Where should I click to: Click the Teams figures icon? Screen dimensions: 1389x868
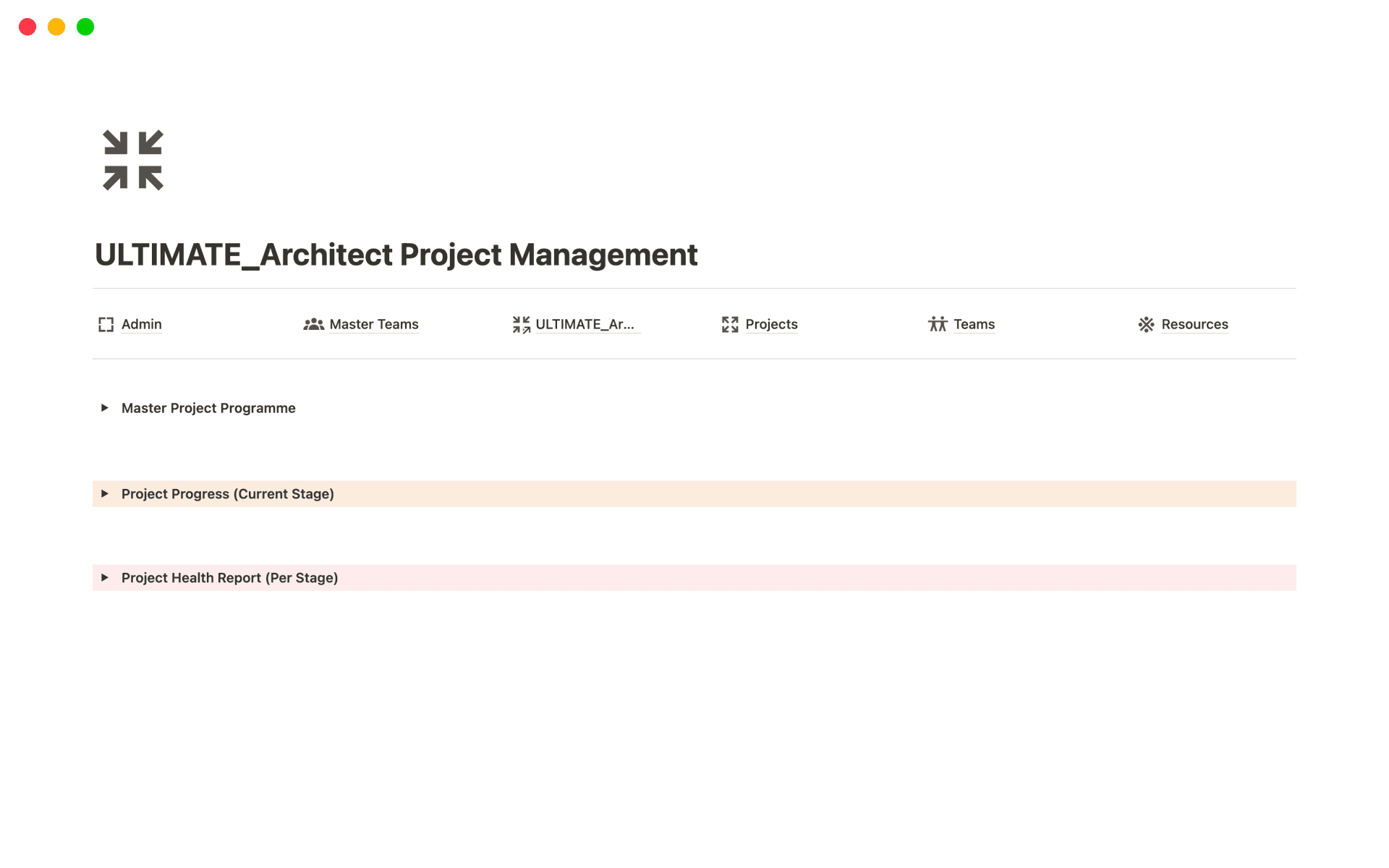pos(938,325)
